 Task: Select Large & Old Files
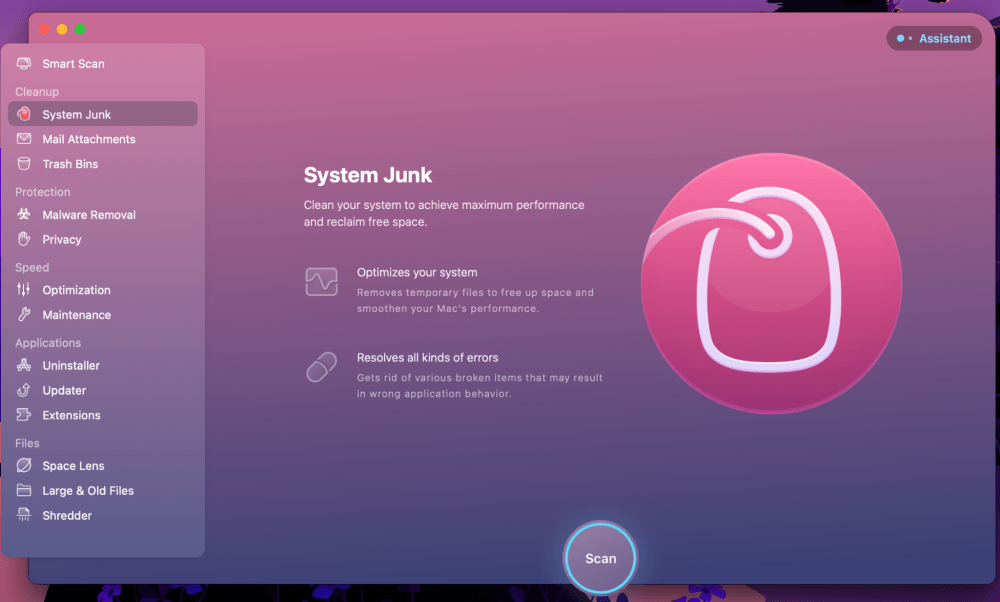click(103, 490)
